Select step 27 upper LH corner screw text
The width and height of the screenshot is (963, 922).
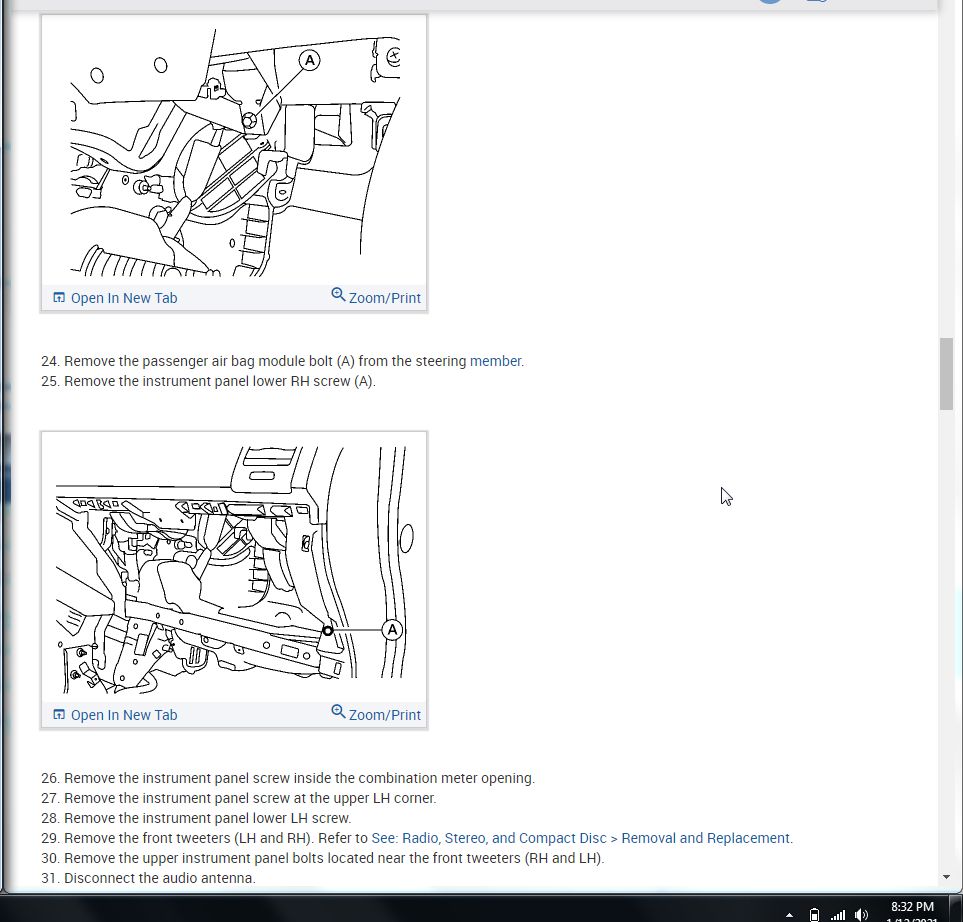[238, 799]
